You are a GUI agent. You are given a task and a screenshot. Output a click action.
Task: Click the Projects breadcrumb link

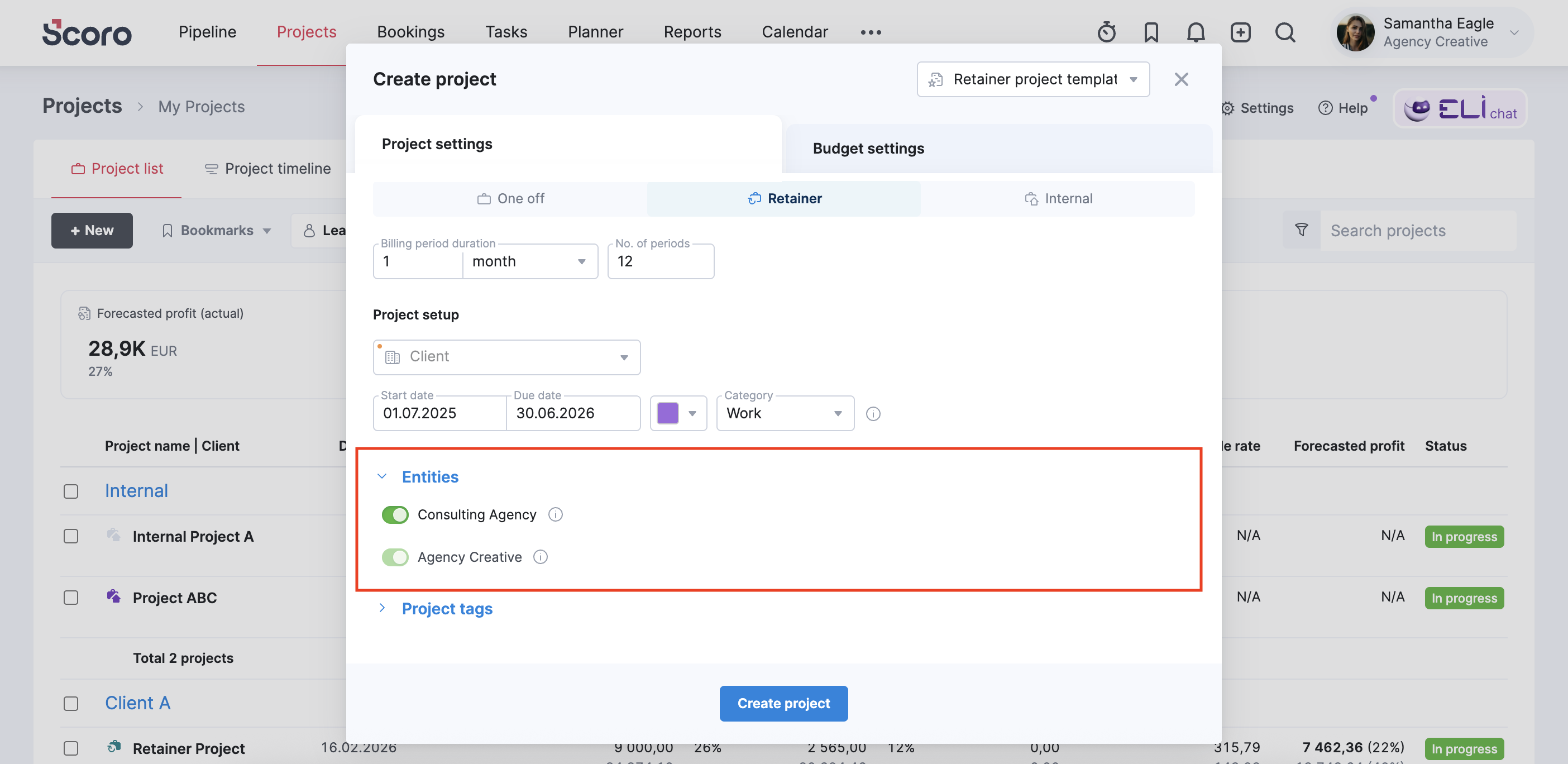coord(82,106)
